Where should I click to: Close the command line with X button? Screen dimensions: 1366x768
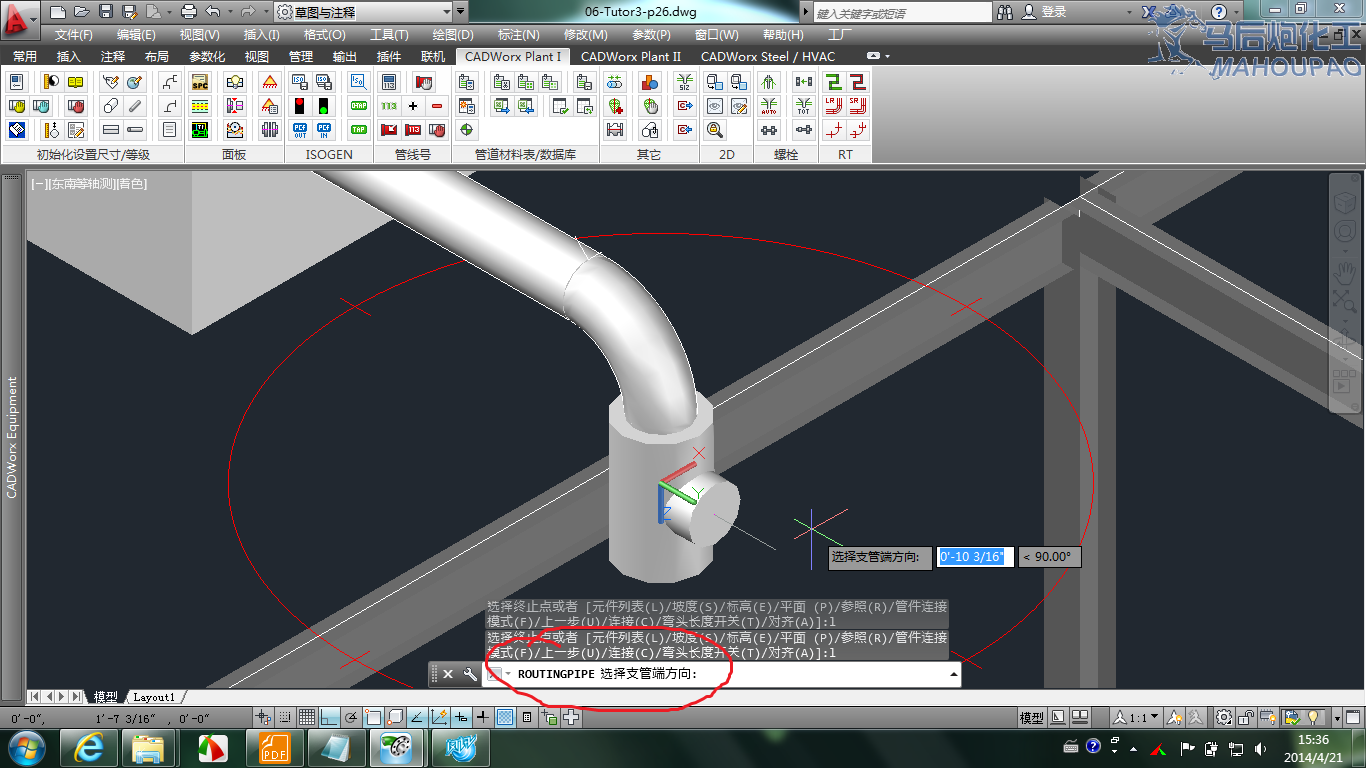click(x=448, y=674)
